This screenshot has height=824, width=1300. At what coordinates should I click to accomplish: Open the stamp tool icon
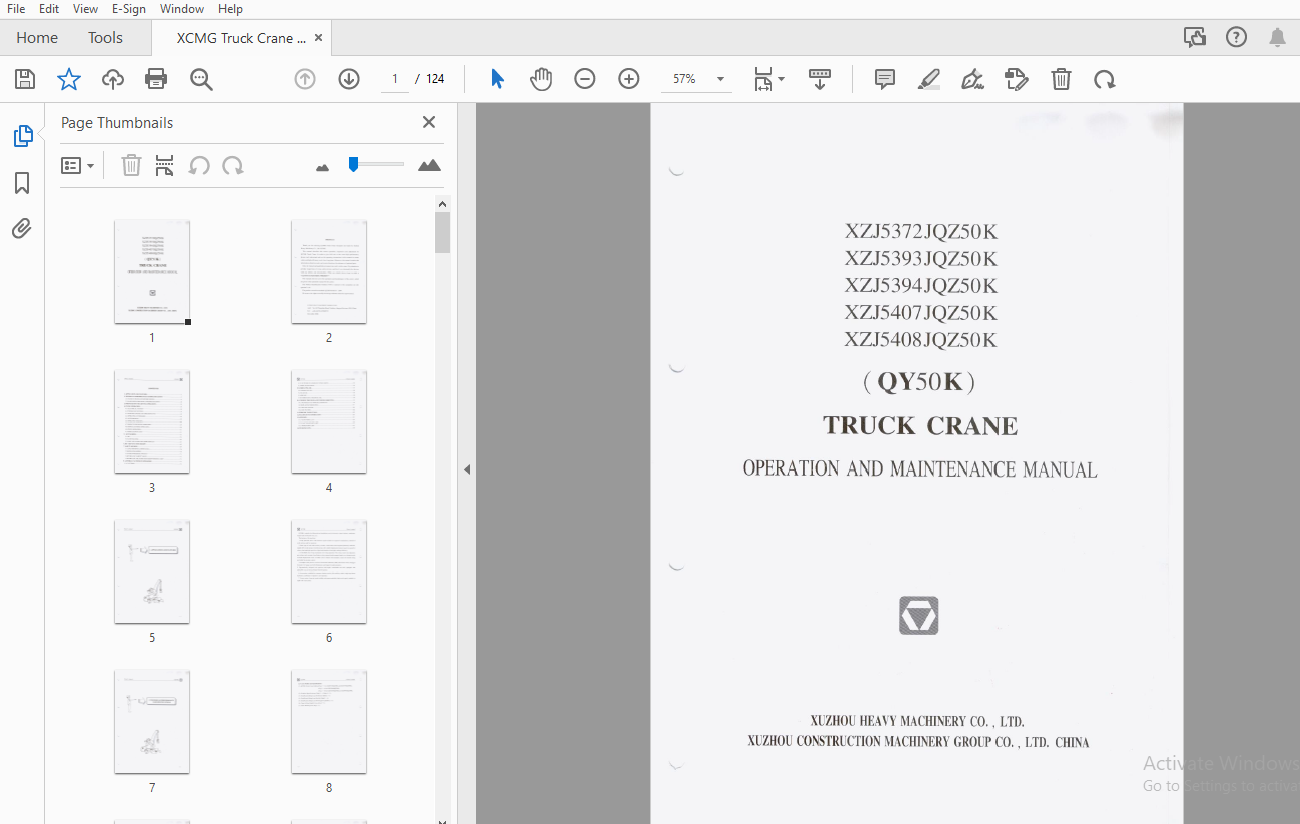click(x=1017, y=79)
